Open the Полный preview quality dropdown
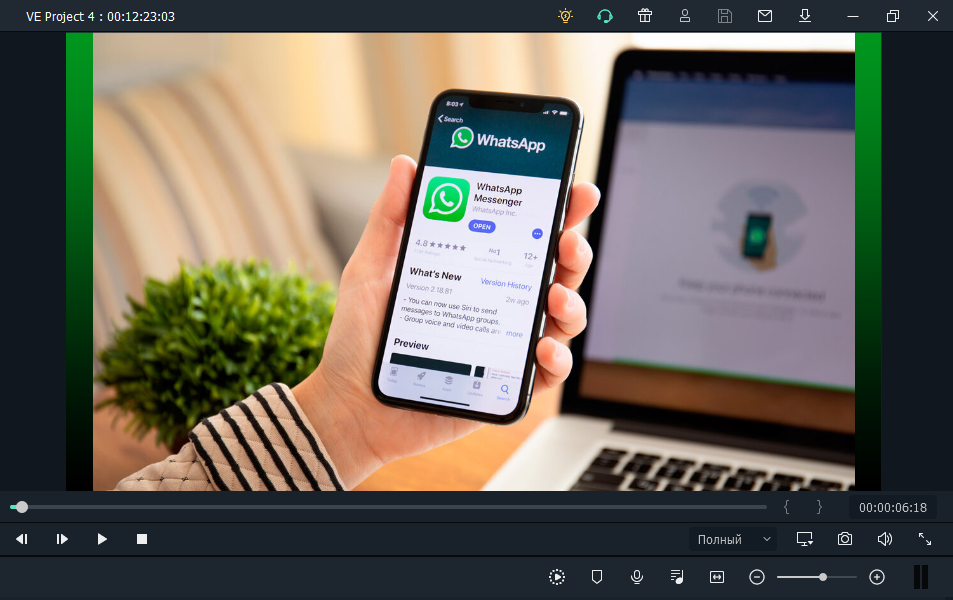The width and height of the screenshot is (953, 600). 733,539
